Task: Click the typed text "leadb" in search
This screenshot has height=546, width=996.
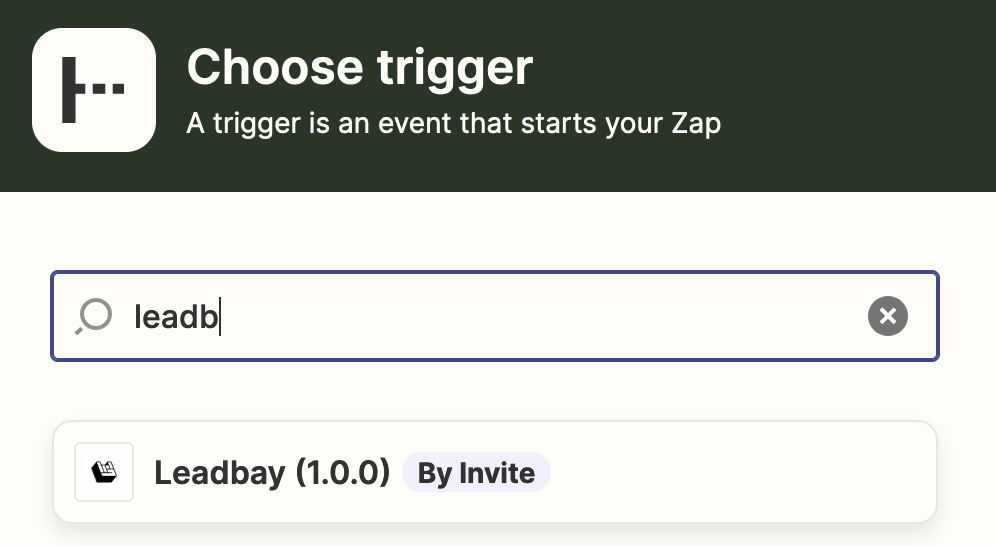Action: pos(176,317)
